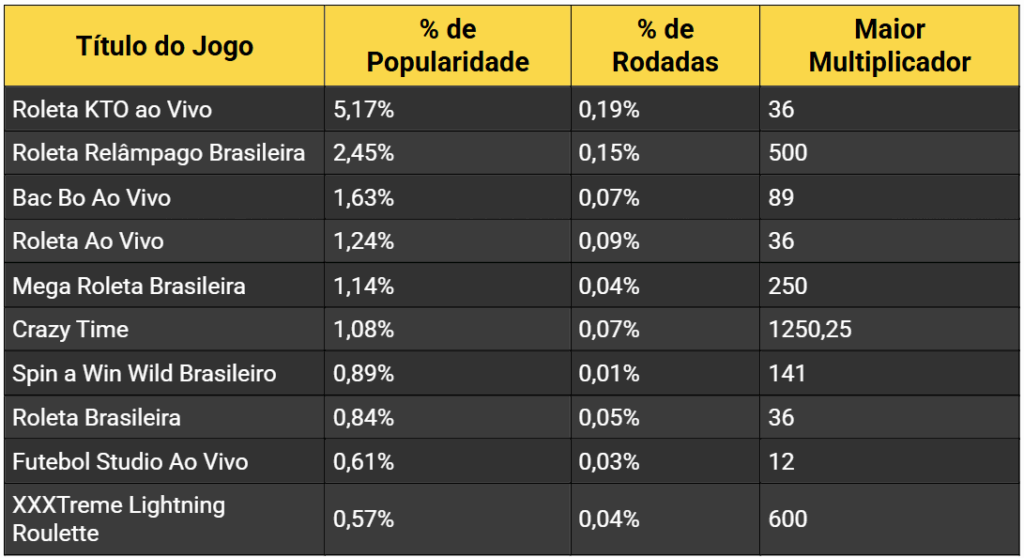Click the 'Roleta KTO ao Vivo' game title

point(112,109)
